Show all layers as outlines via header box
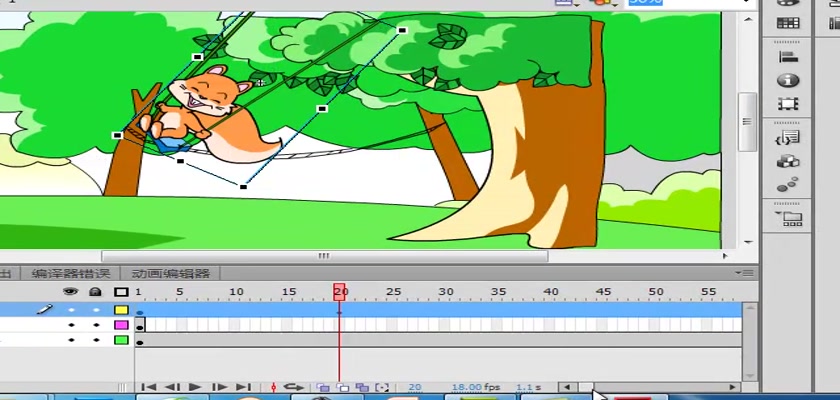 [x=122, y=292]
